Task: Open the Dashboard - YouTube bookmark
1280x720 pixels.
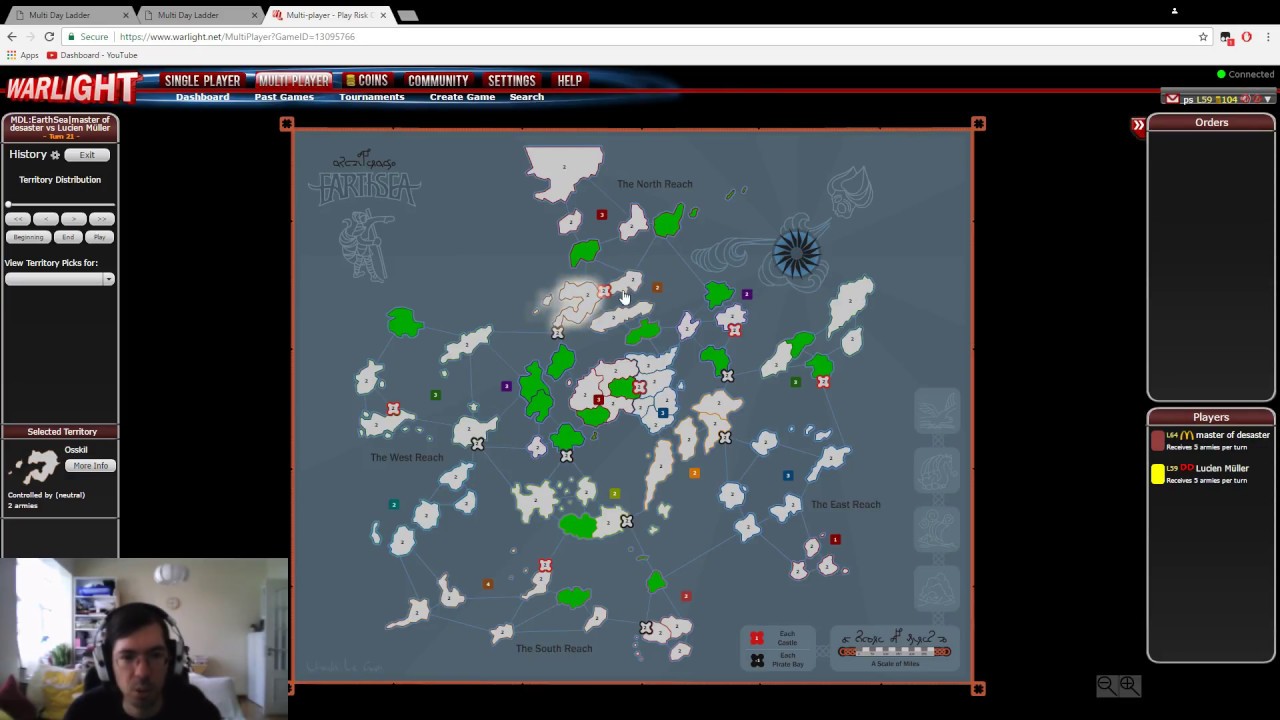Action: 92,55
